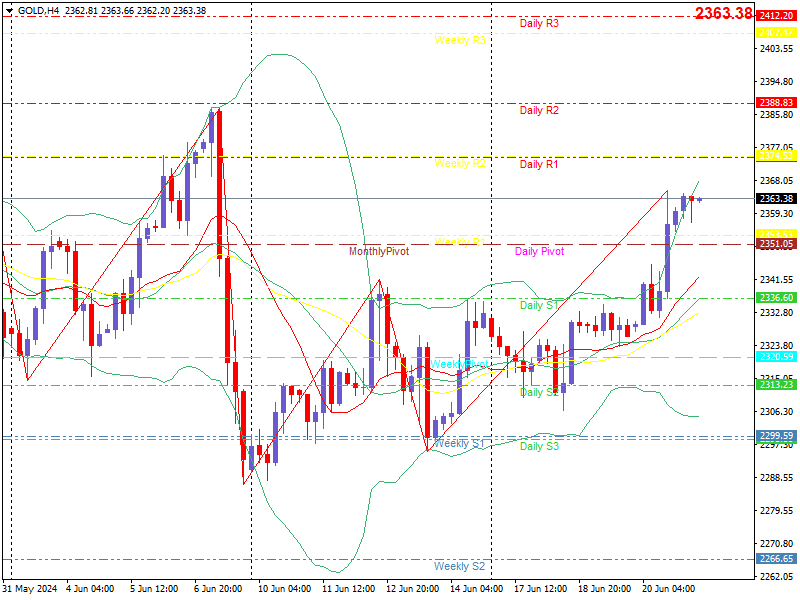Click the cyan WeeklyPivot label
This screenshot has height=600, width=800.
click(459, 364)
